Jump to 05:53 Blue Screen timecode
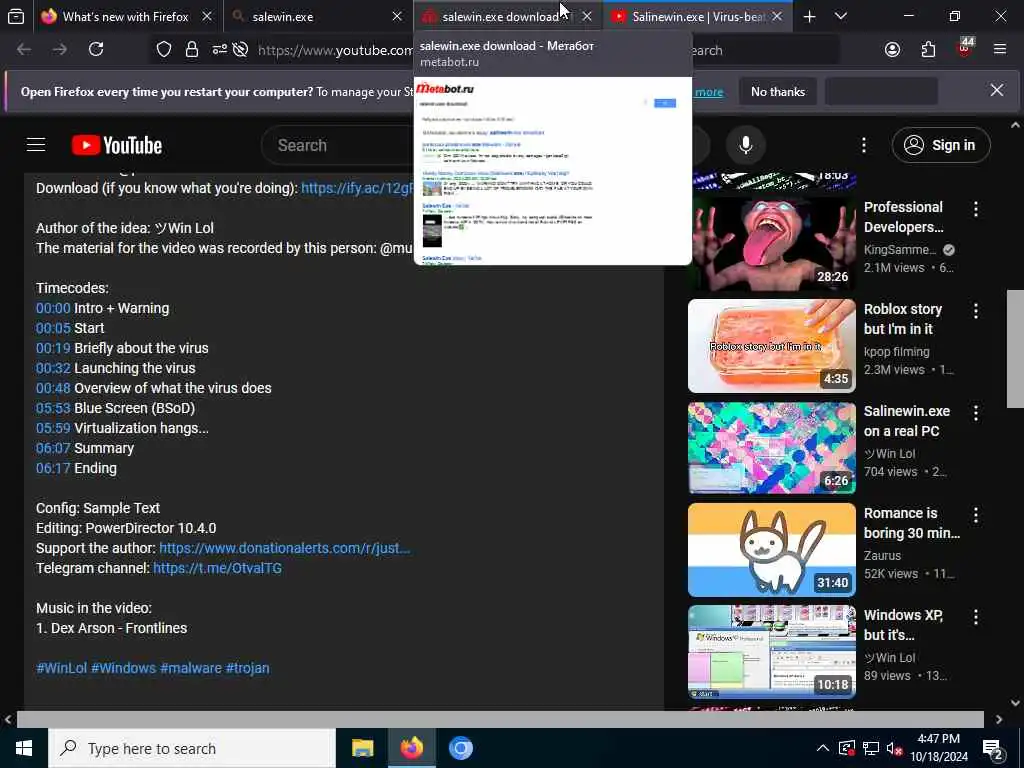The height and width of the screenshot is (768, 1024). (x=53, y=408)
